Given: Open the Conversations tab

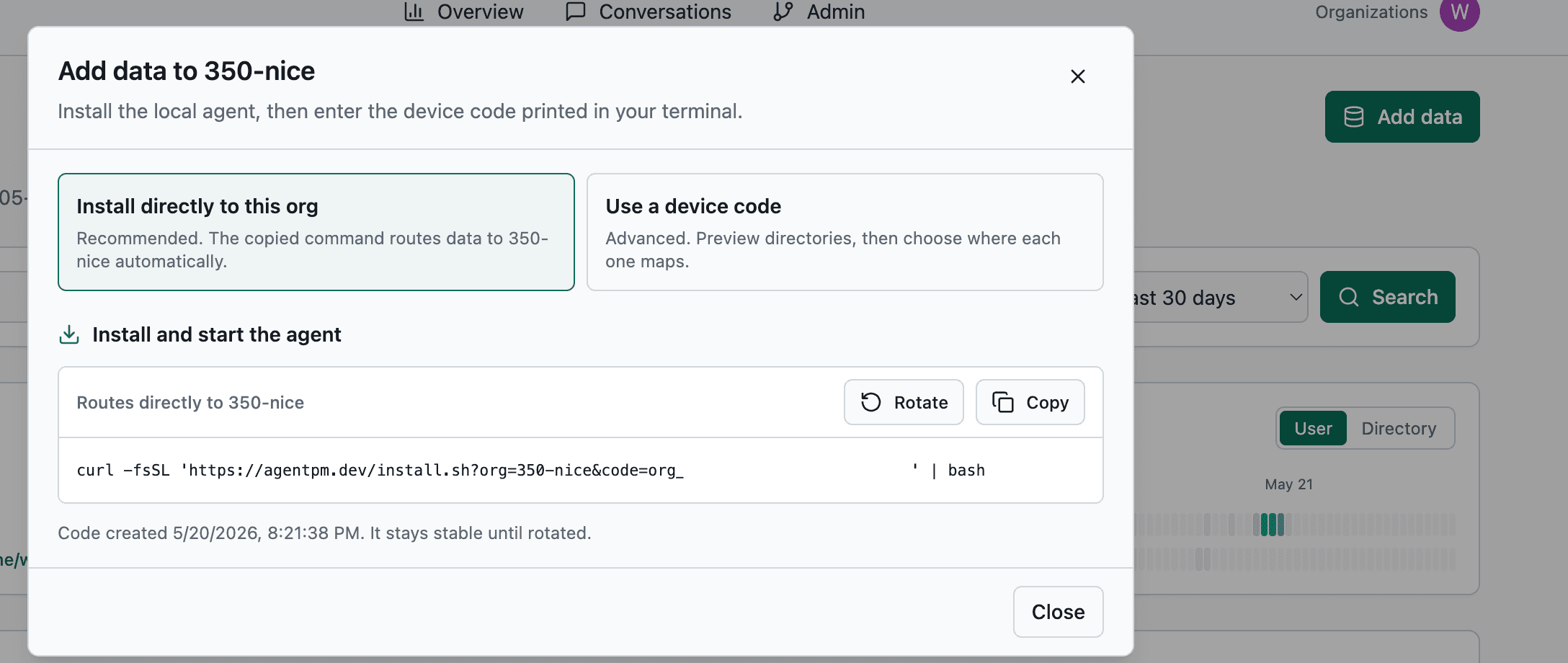Looking at the screenshot, I should point(649,12).
